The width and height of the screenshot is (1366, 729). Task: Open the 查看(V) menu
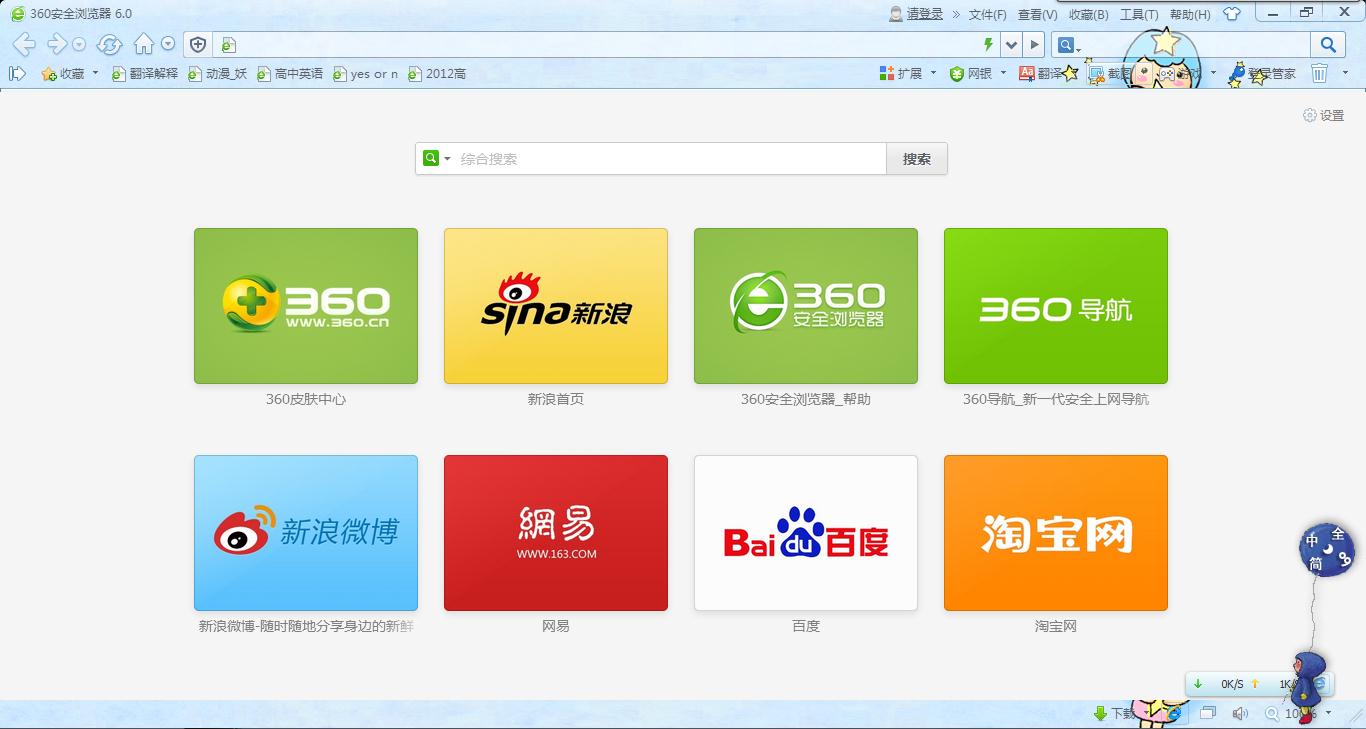click(x=1037, y=14)
